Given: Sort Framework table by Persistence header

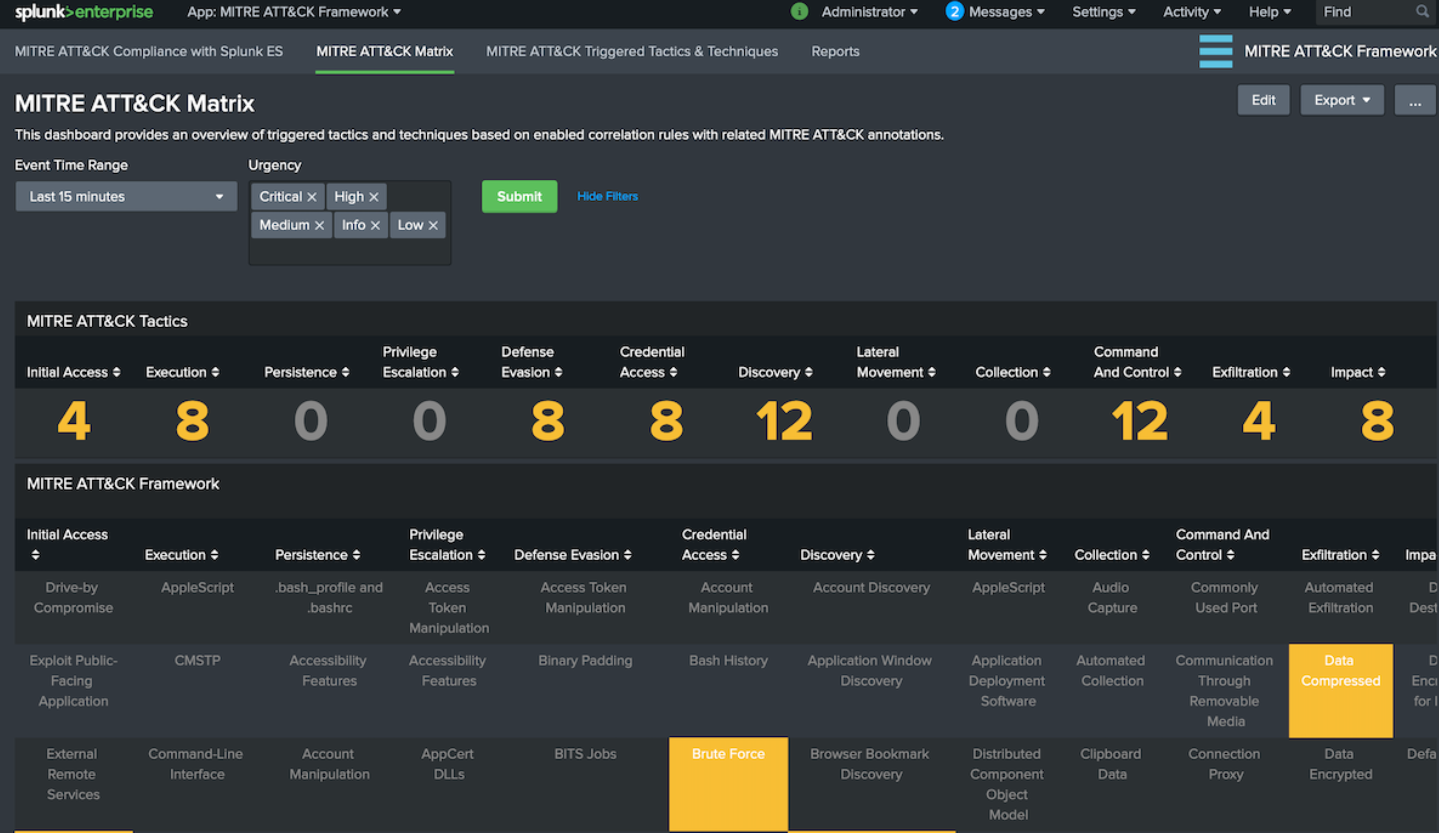Looking at the screenshot, I should [318, 555].
